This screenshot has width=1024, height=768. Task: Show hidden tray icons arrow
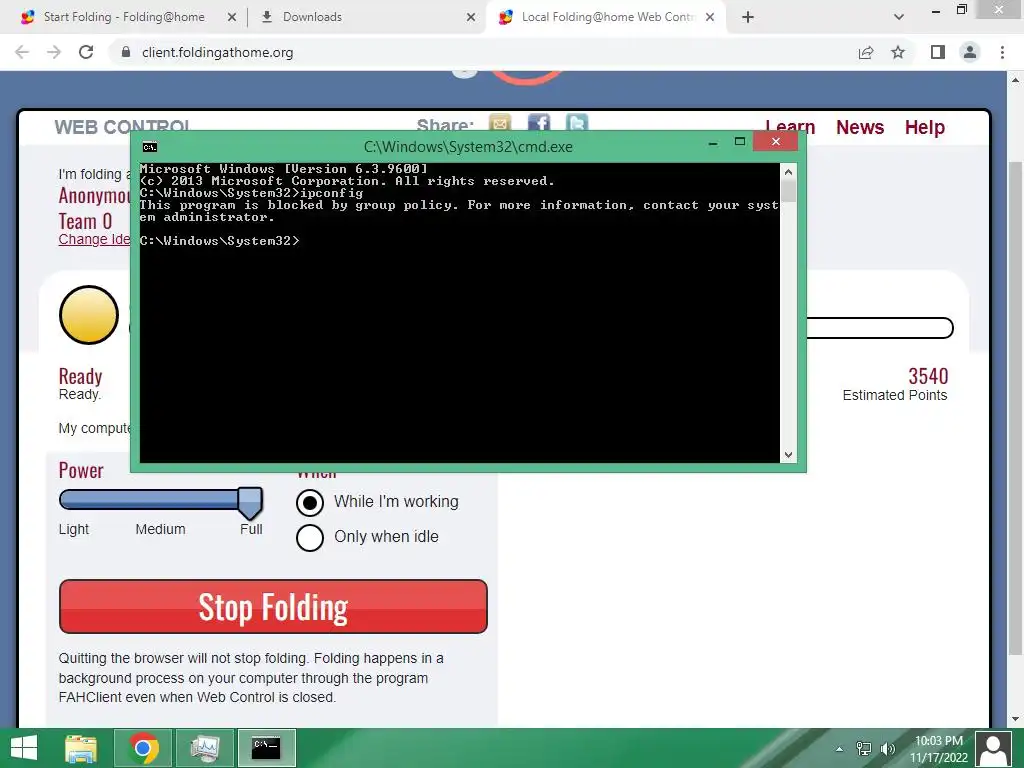coord(839,748)
